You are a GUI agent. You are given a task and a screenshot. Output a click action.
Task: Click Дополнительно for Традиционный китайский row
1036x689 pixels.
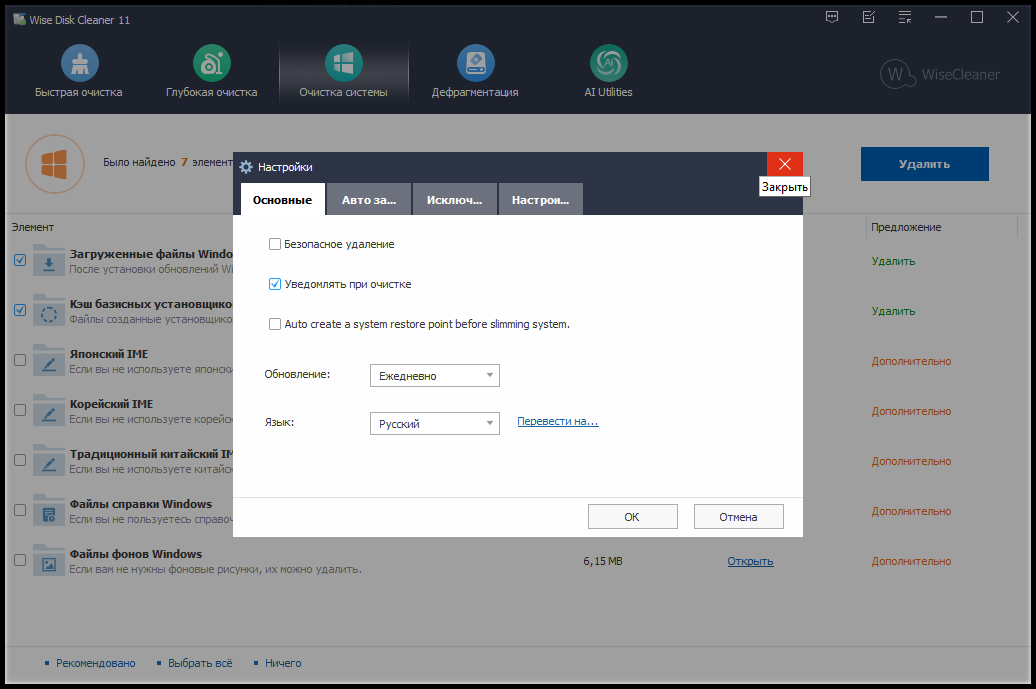911,461
